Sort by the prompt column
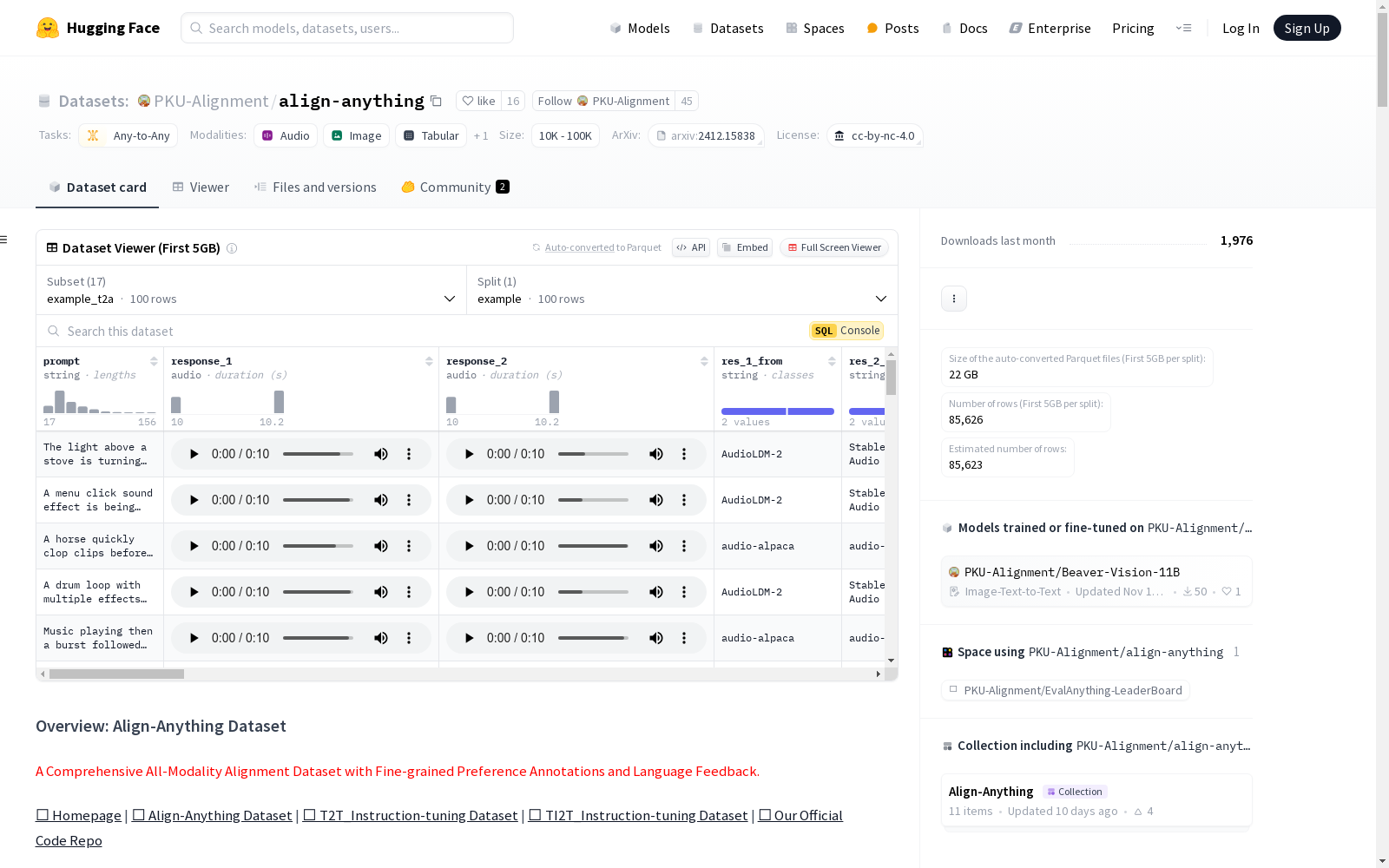Viewport: 1389px width, 868px height. click(154, 361)
